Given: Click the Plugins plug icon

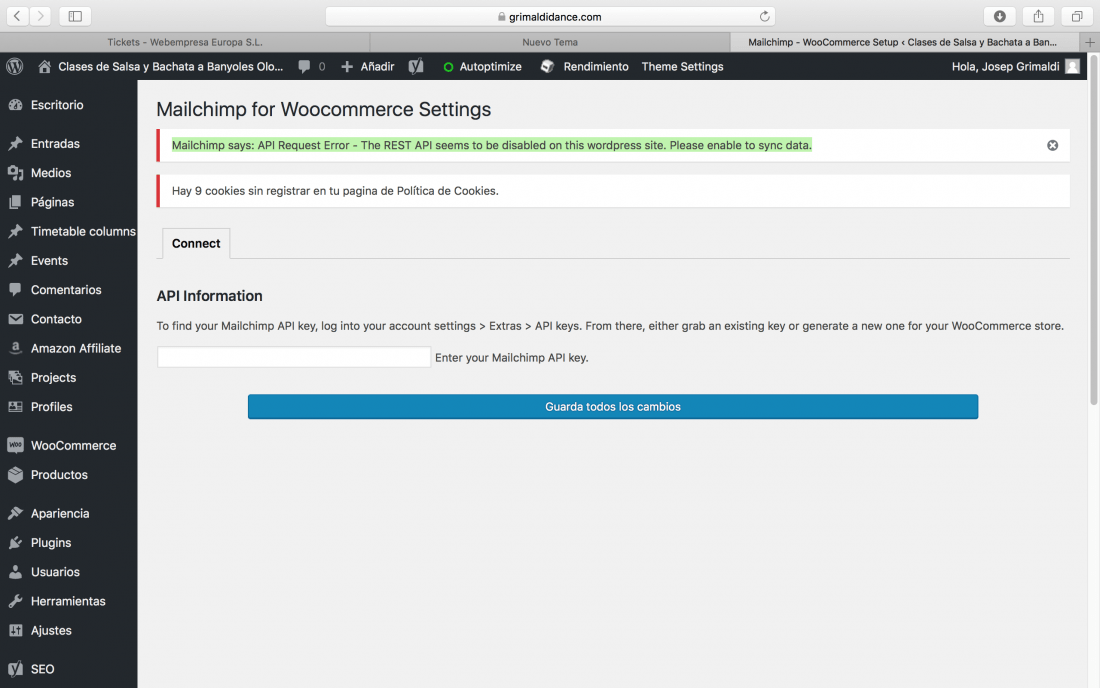Looking at the screenshot, I should pyautogui.click(x=15, y=543).
